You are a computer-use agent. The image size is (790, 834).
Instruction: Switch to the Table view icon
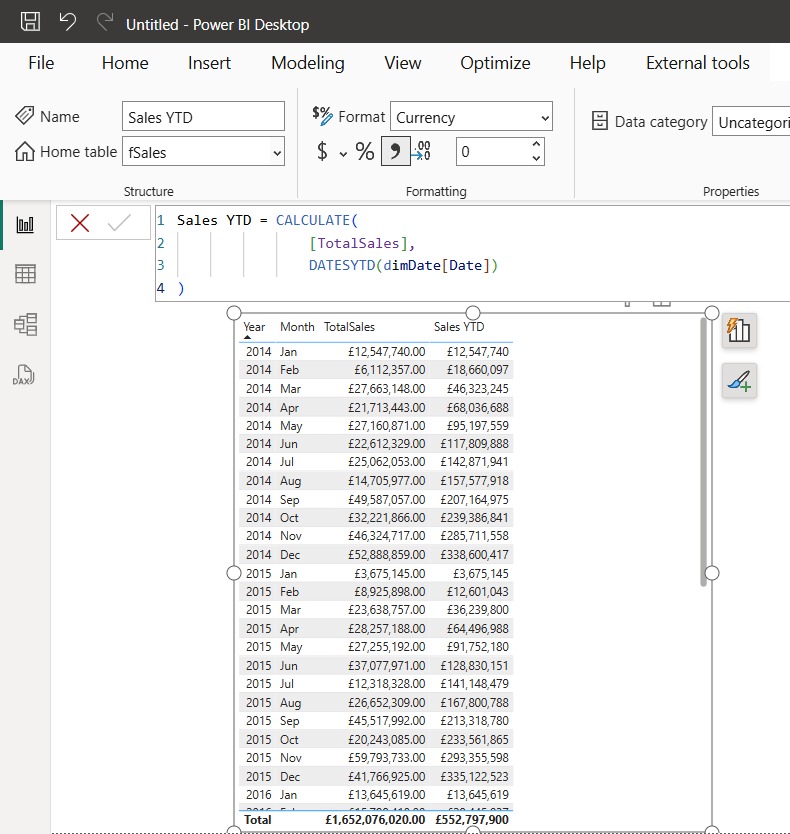(x=25, y=274)
